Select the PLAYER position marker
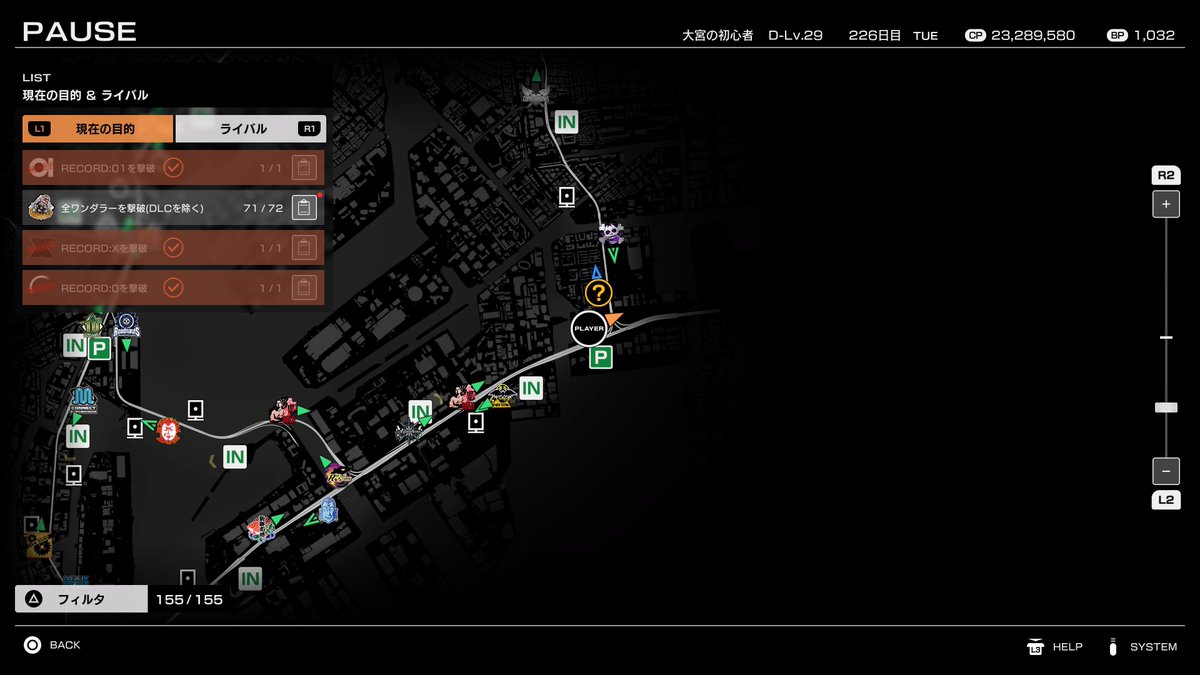 click(x=589, y=328)
